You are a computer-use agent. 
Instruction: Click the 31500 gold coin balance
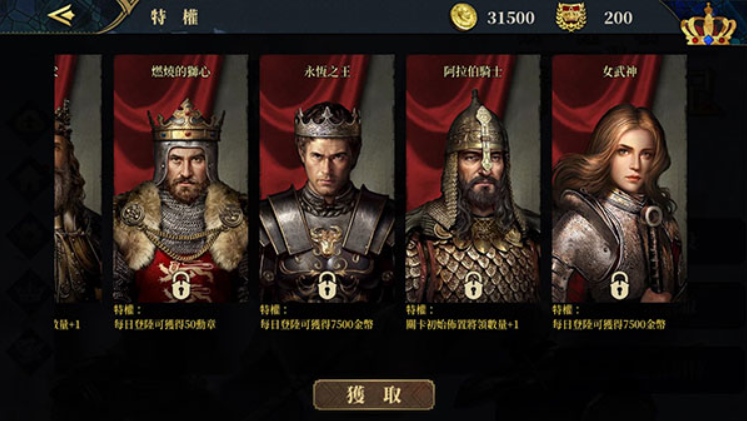tap(510, 18)
